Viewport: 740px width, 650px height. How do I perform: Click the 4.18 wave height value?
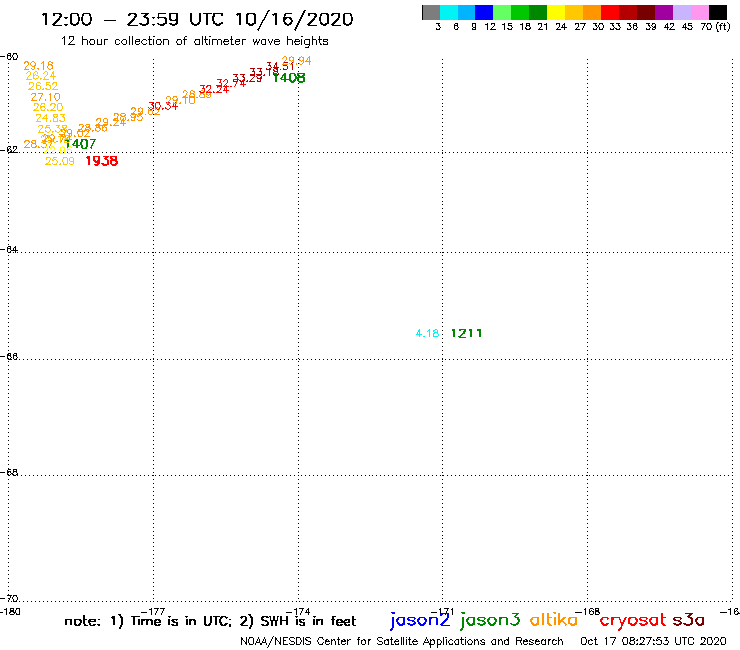click(427, 333)
